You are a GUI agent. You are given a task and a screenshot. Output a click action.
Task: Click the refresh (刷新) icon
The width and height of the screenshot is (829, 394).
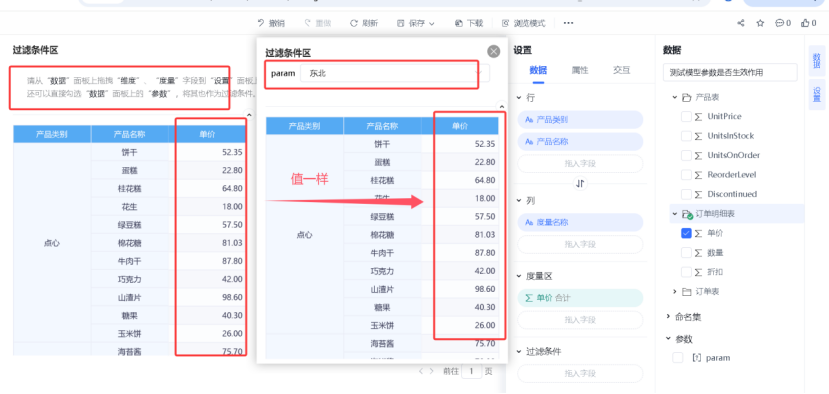[354, 23]
